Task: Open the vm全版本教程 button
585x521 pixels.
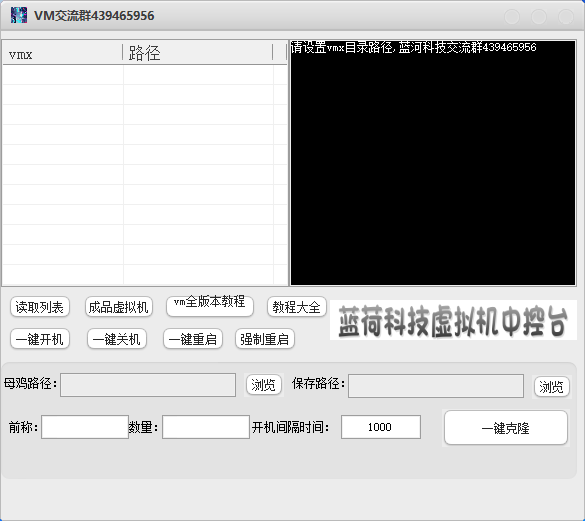Action: pyautogui.click(x=210, y=306)
